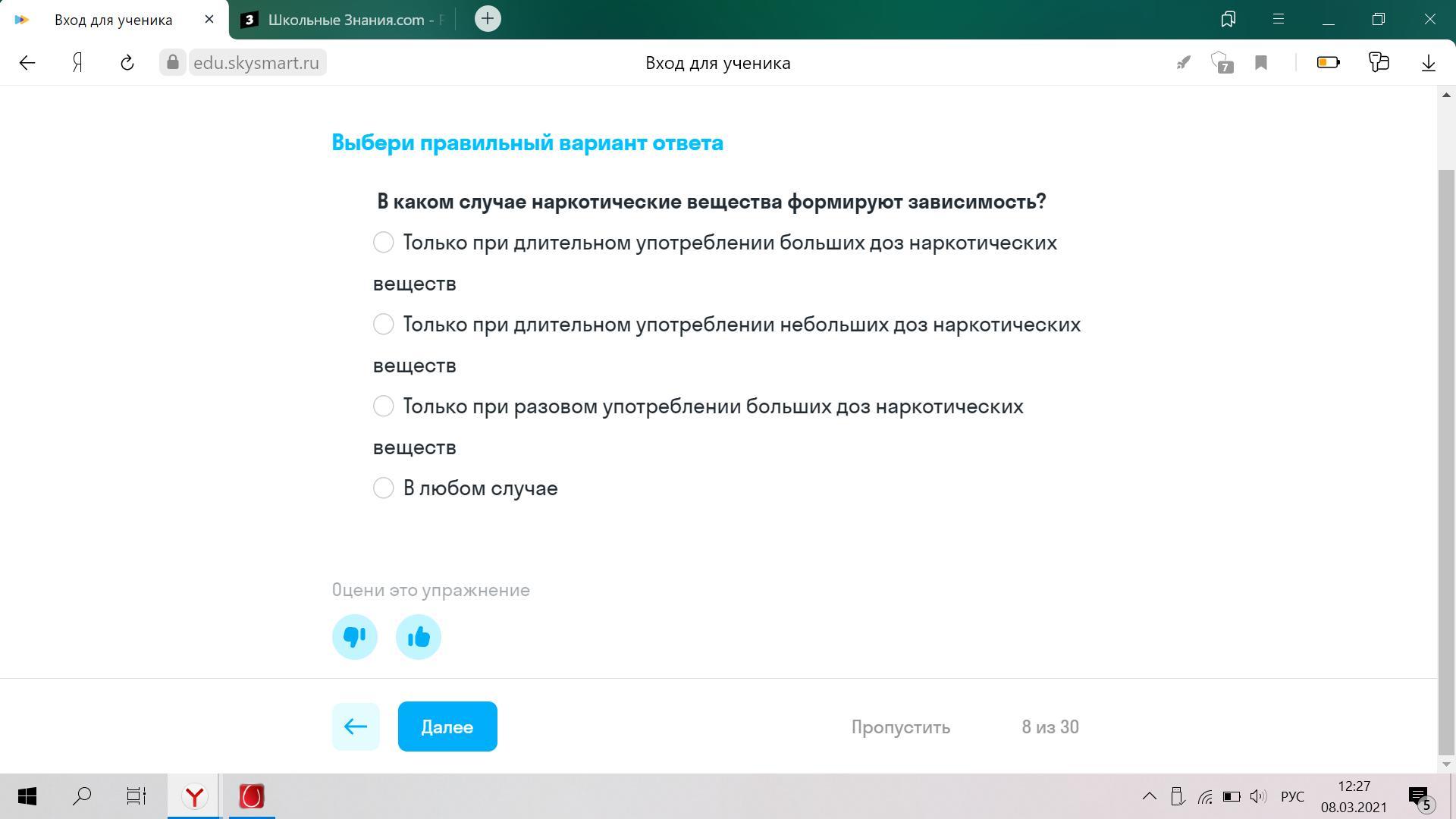Toggle the battery saver icon in toolbar

point(1328,63)
